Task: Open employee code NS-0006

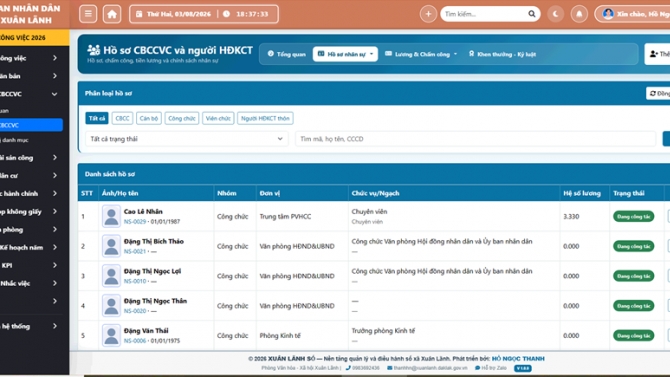Action: coord(135,341)
